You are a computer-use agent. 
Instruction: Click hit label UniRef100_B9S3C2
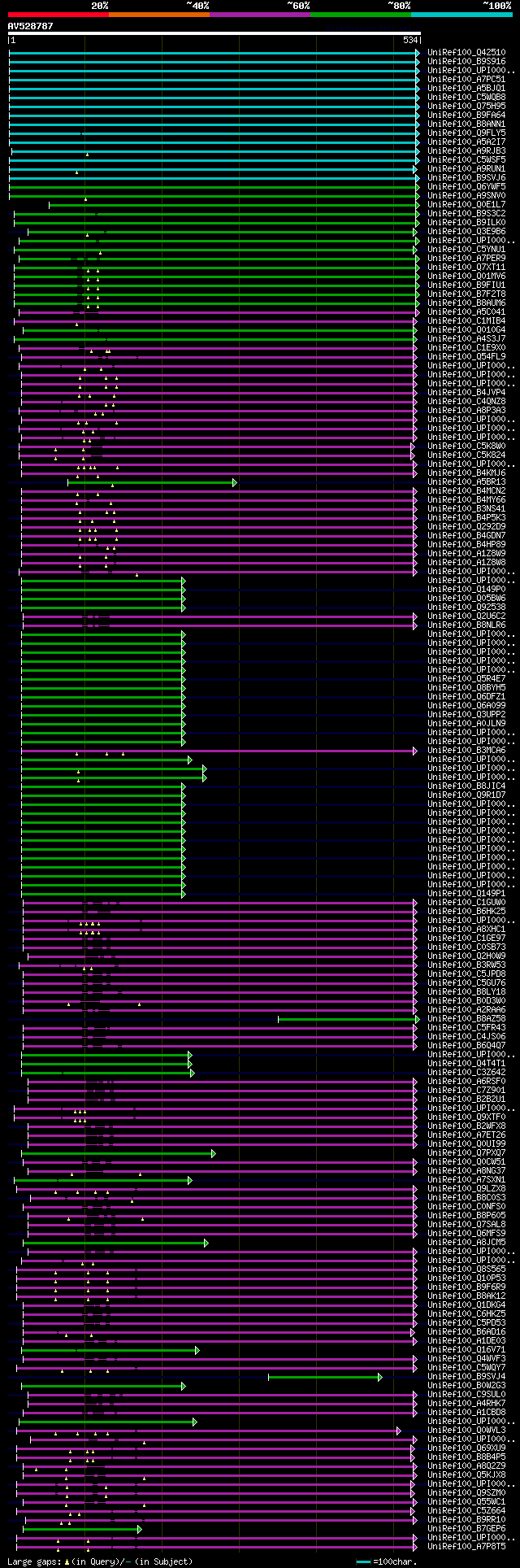click(x=468, y=214)
